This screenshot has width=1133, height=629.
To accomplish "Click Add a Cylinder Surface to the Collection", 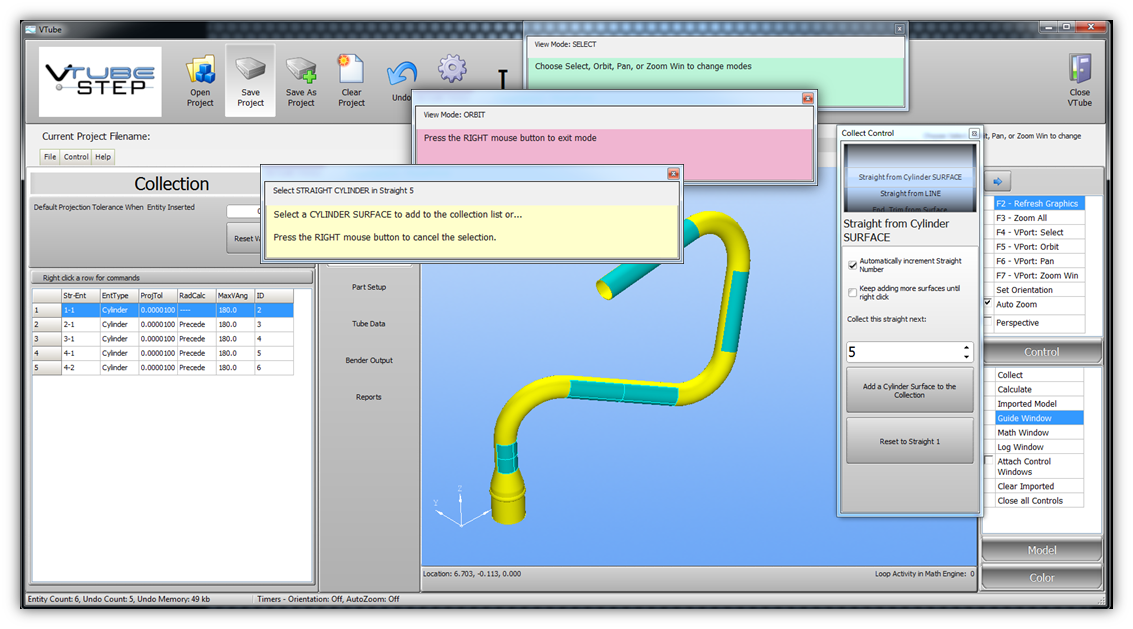I will [909, 390].
